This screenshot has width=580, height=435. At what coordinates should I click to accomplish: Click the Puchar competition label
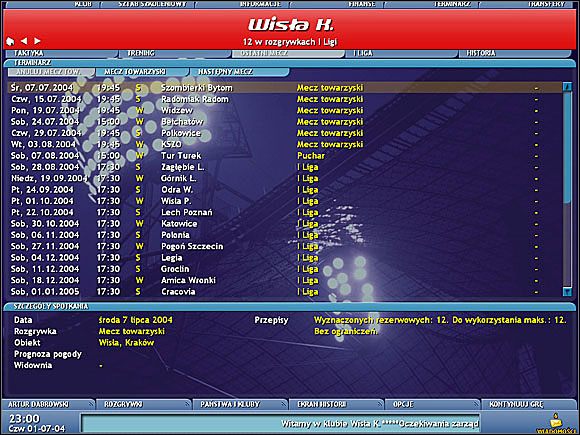point(311,156)
